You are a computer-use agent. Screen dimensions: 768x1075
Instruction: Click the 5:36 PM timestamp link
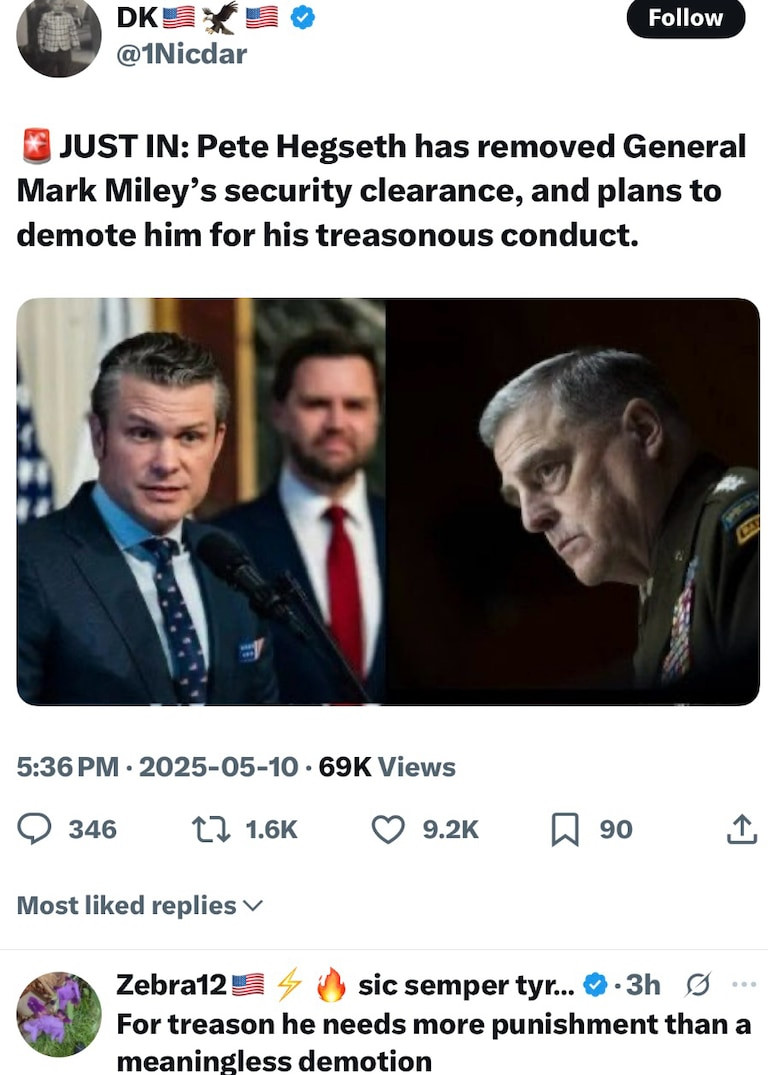[x=68, y=767]
